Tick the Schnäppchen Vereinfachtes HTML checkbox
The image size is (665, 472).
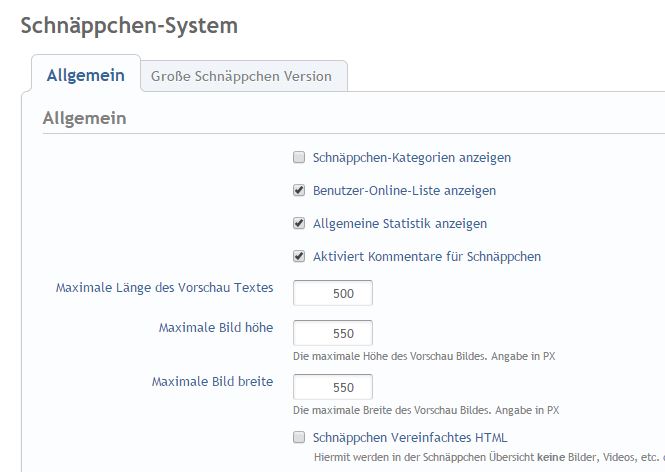pyautogui.click(x=299, y=437)
